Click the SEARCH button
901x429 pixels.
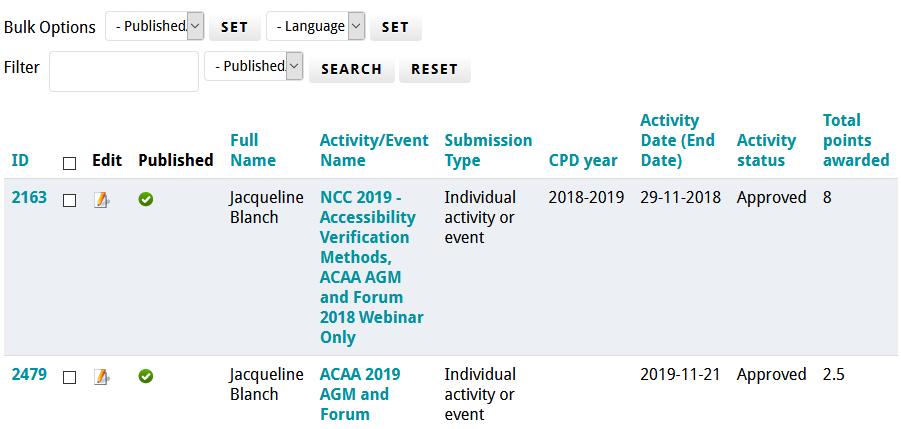[352, 69]
